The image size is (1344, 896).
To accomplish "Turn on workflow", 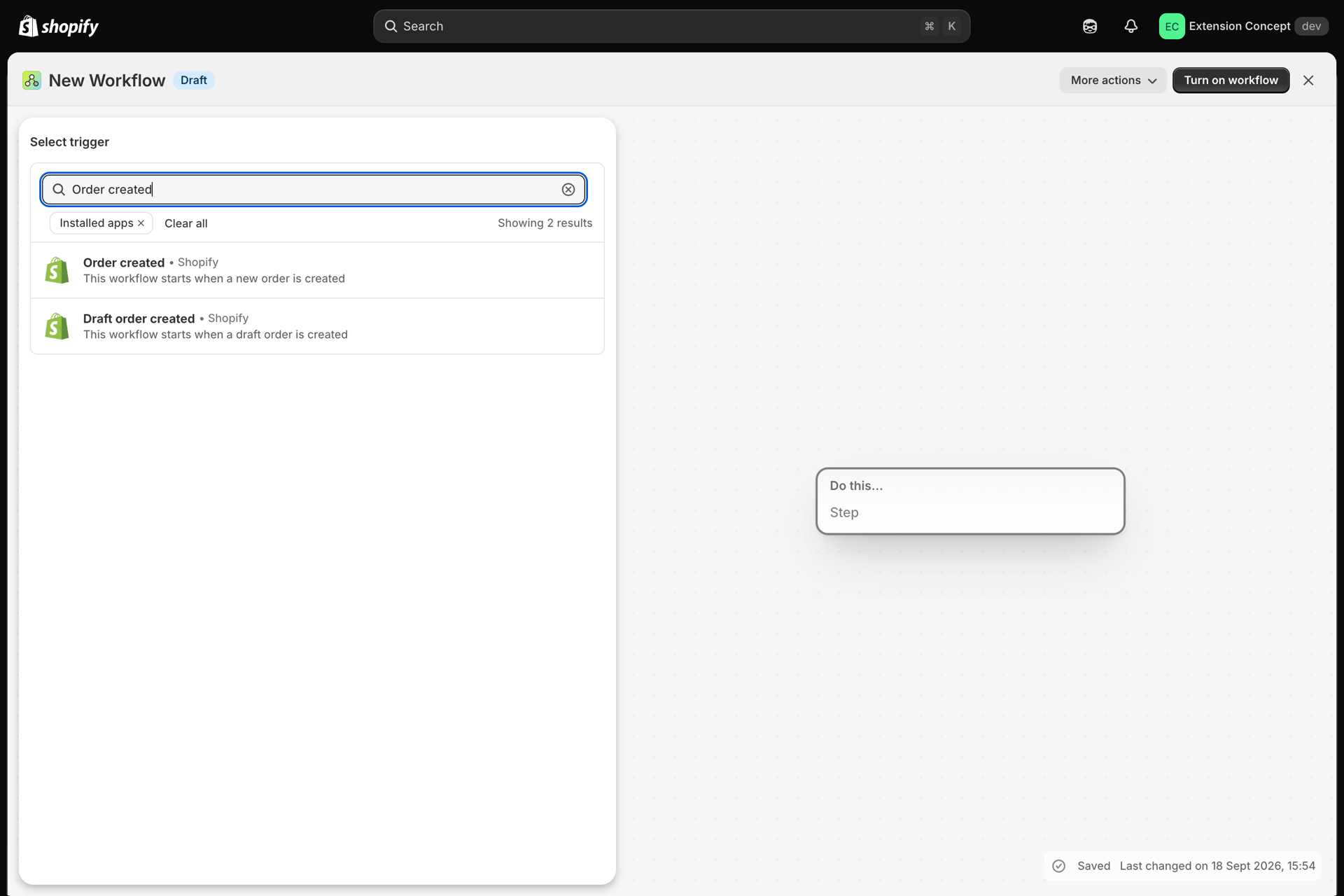I will [1231, 80].
